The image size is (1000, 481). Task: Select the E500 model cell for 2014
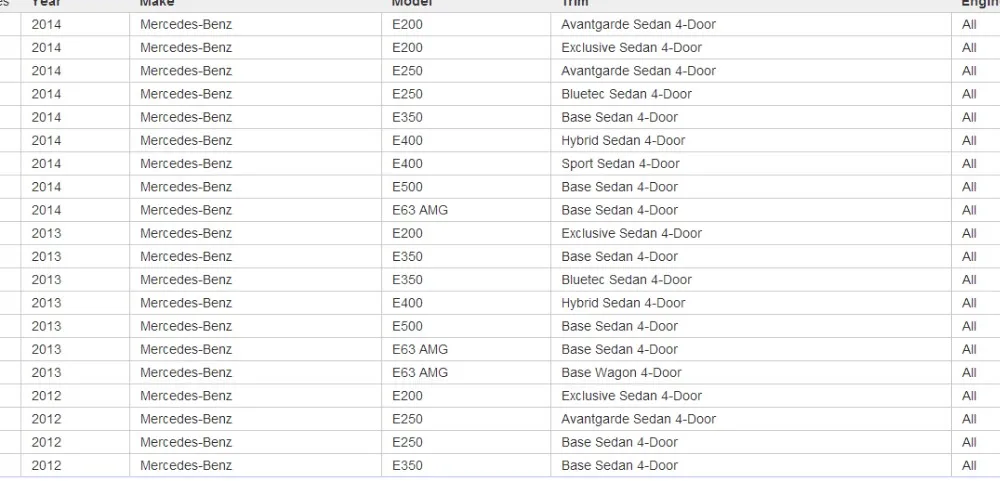tap(407, 187)
